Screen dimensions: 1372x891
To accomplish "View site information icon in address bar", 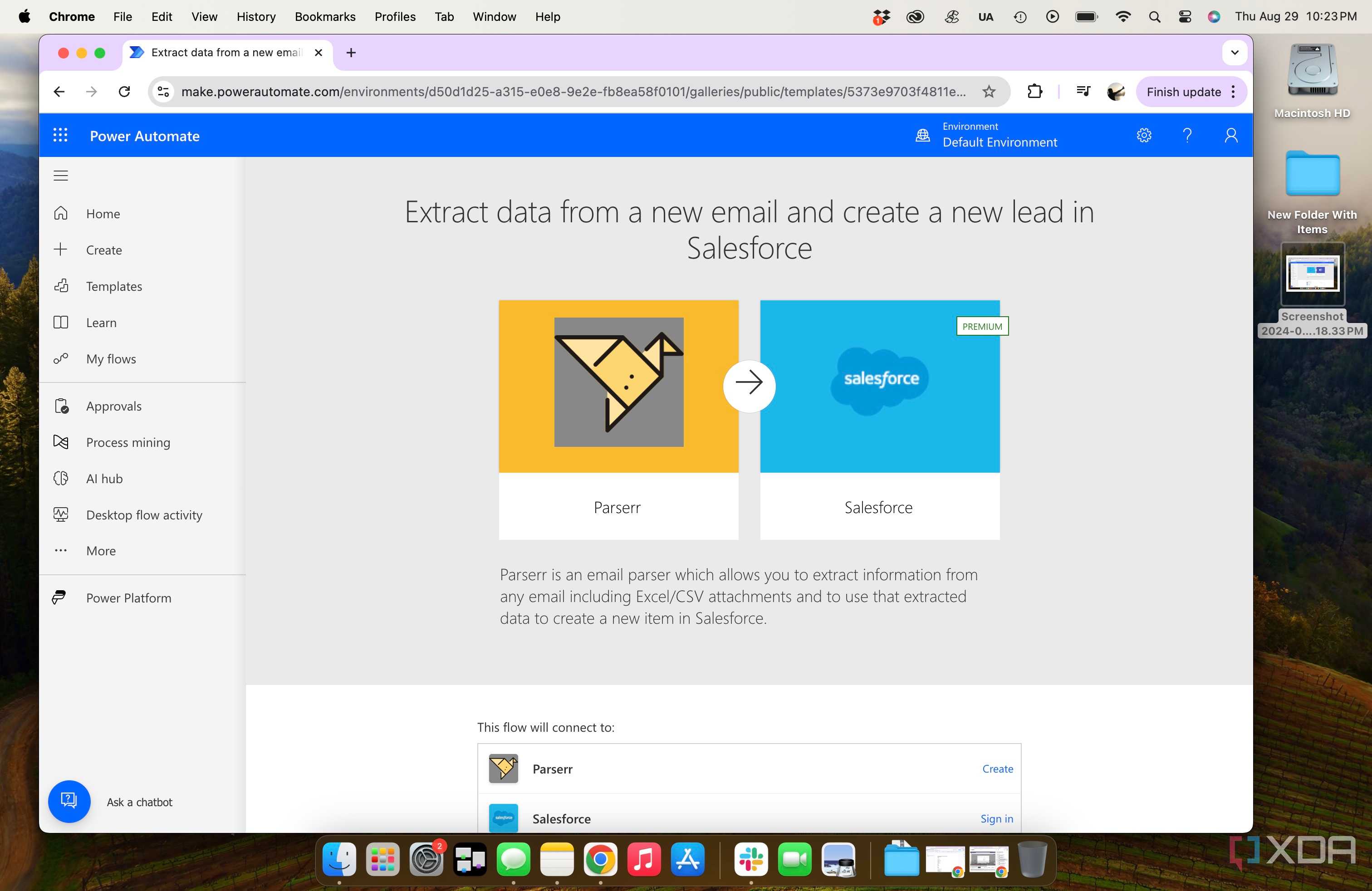I will [164, 92].
